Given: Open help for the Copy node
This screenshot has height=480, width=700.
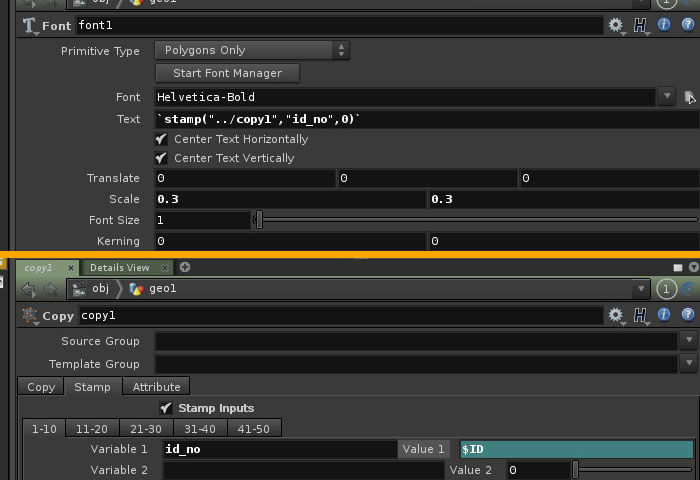Looking at the screenshot, I should tap(689, 315).
